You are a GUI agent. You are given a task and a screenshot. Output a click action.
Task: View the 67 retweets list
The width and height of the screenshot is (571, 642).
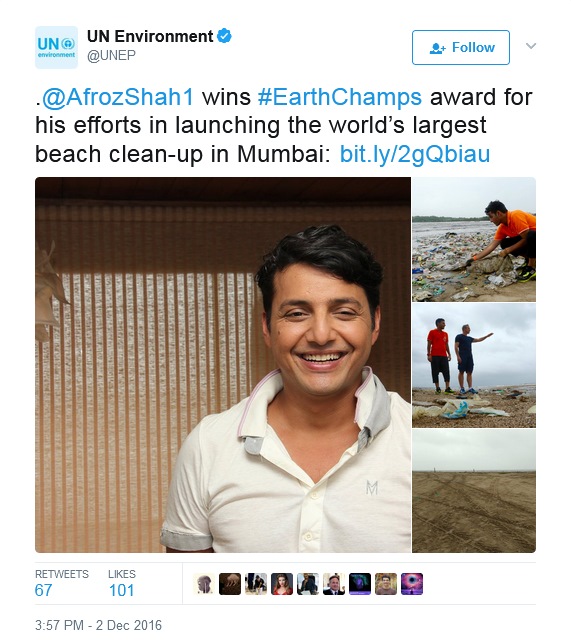(61, 583)
